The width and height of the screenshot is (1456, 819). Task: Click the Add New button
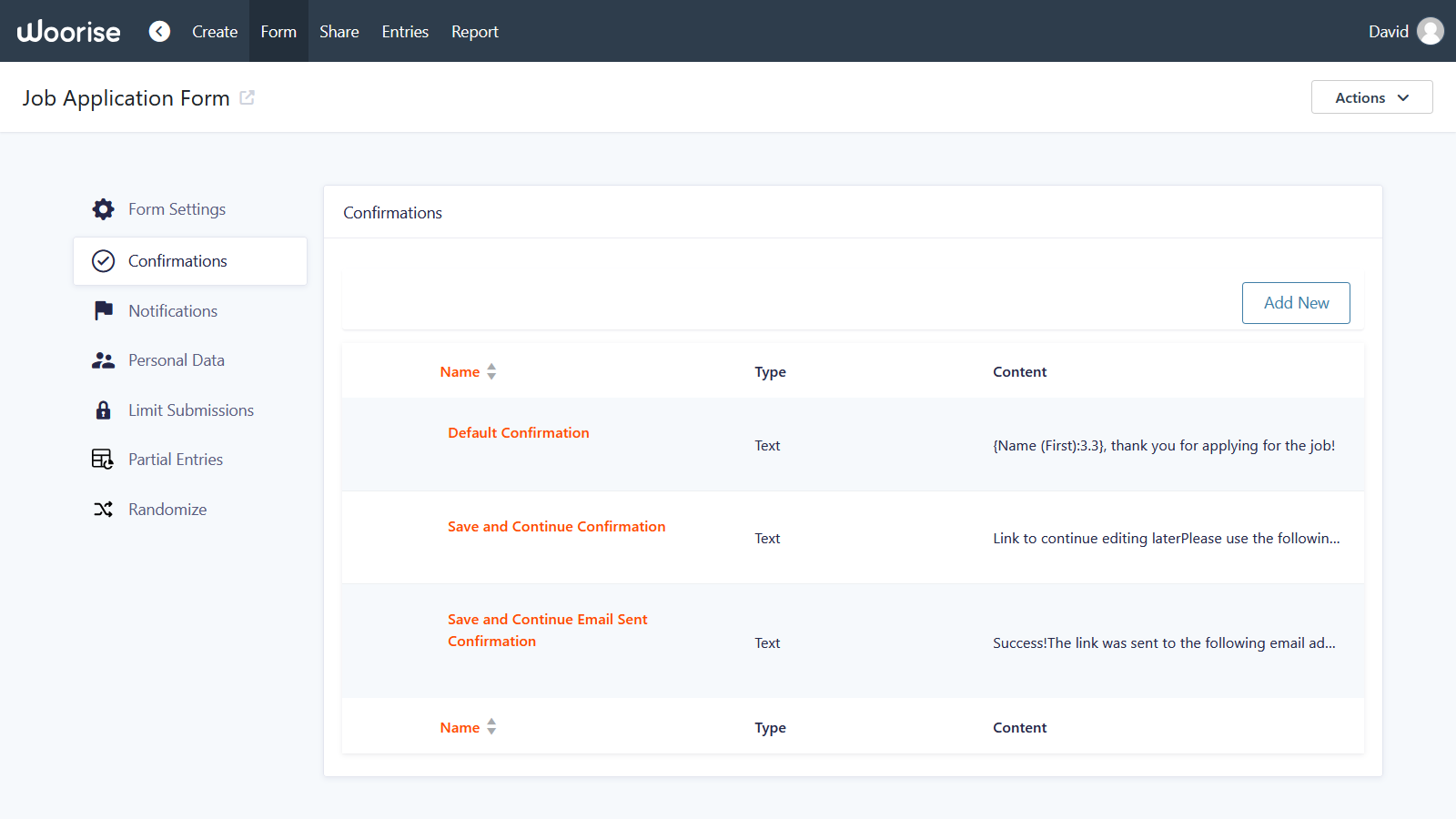pyautogui.click(x=1296, y=302)
